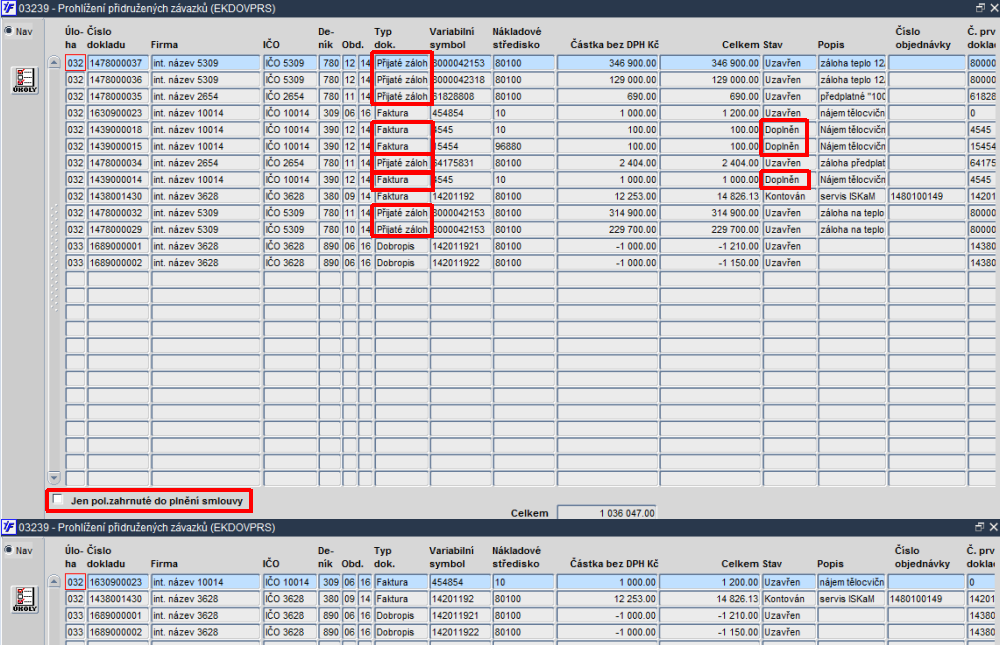Click scroll down arrow of upper table

point(54,478)
